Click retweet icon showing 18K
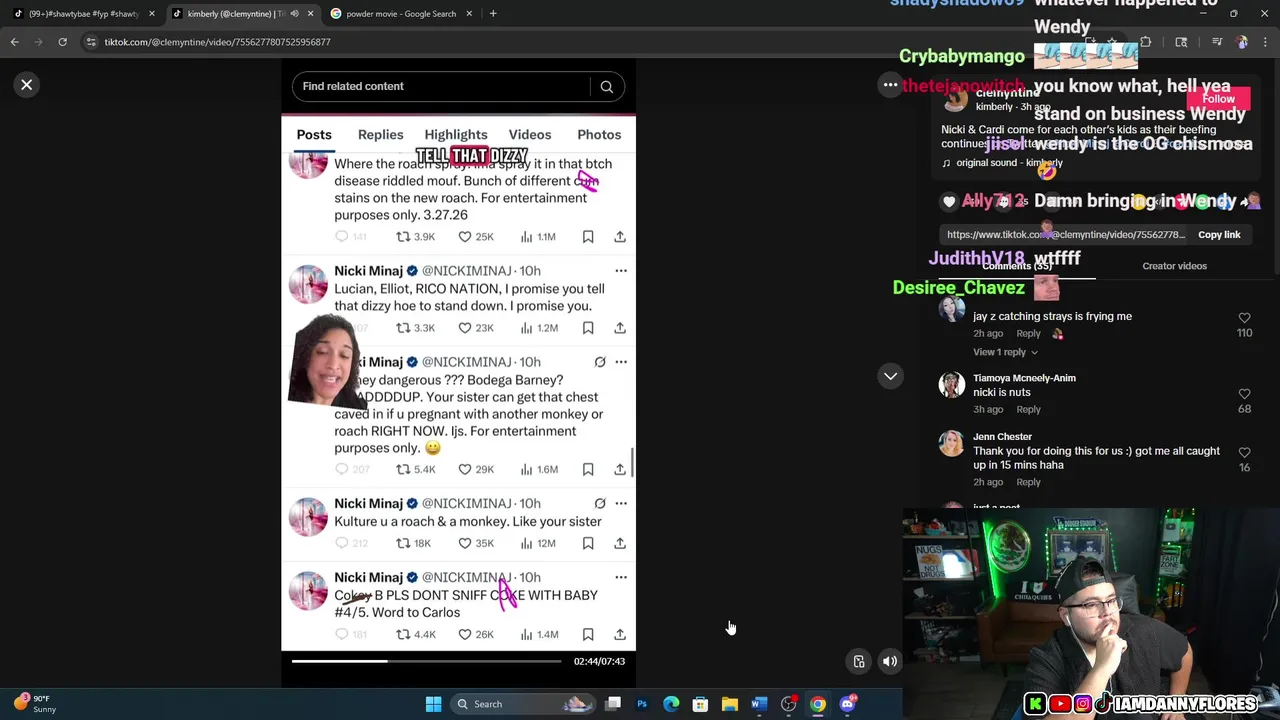This screenshot has height=720, width=1280. 403,543
